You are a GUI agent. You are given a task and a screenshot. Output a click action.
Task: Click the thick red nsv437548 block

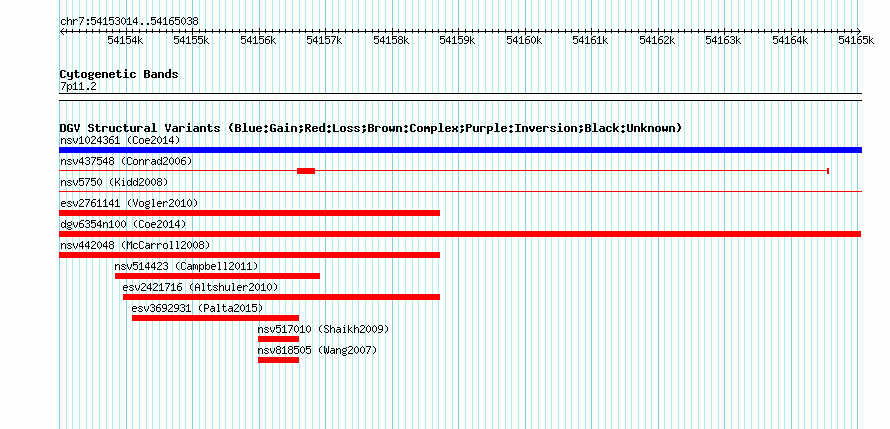(x=306, y=171)
